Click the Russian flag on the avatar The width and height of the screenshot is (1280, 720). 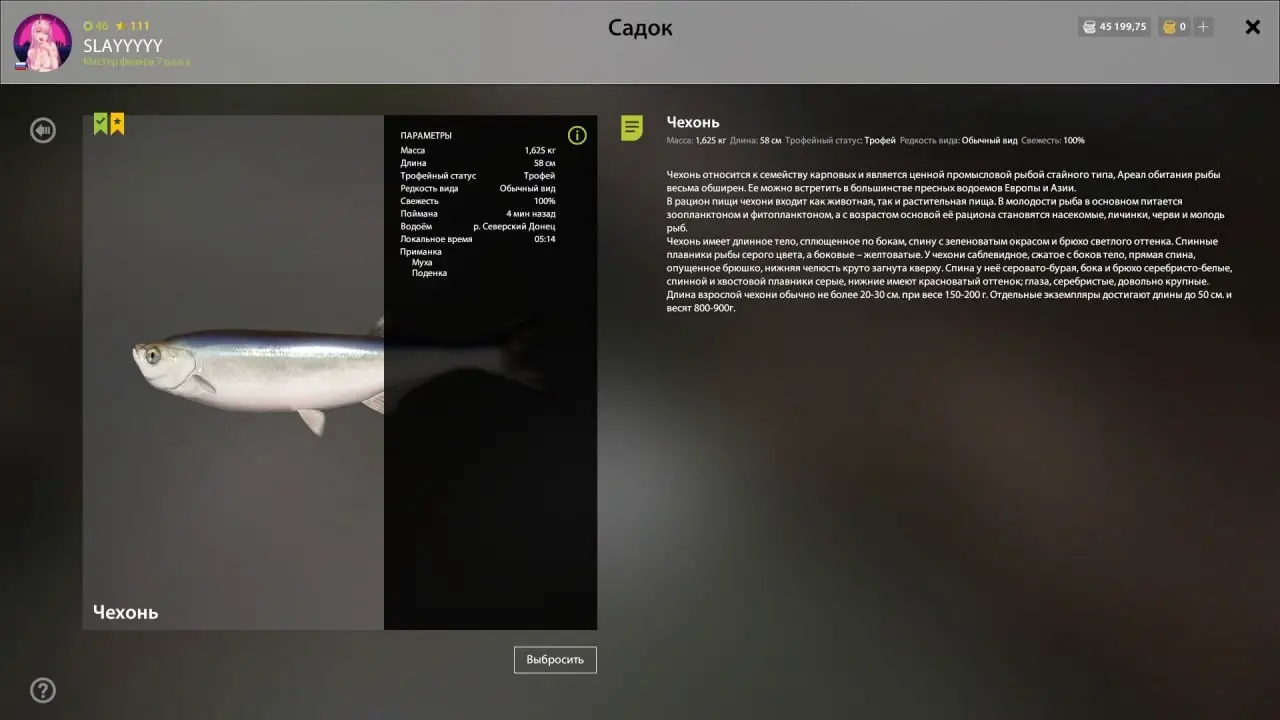pos(20,65)
